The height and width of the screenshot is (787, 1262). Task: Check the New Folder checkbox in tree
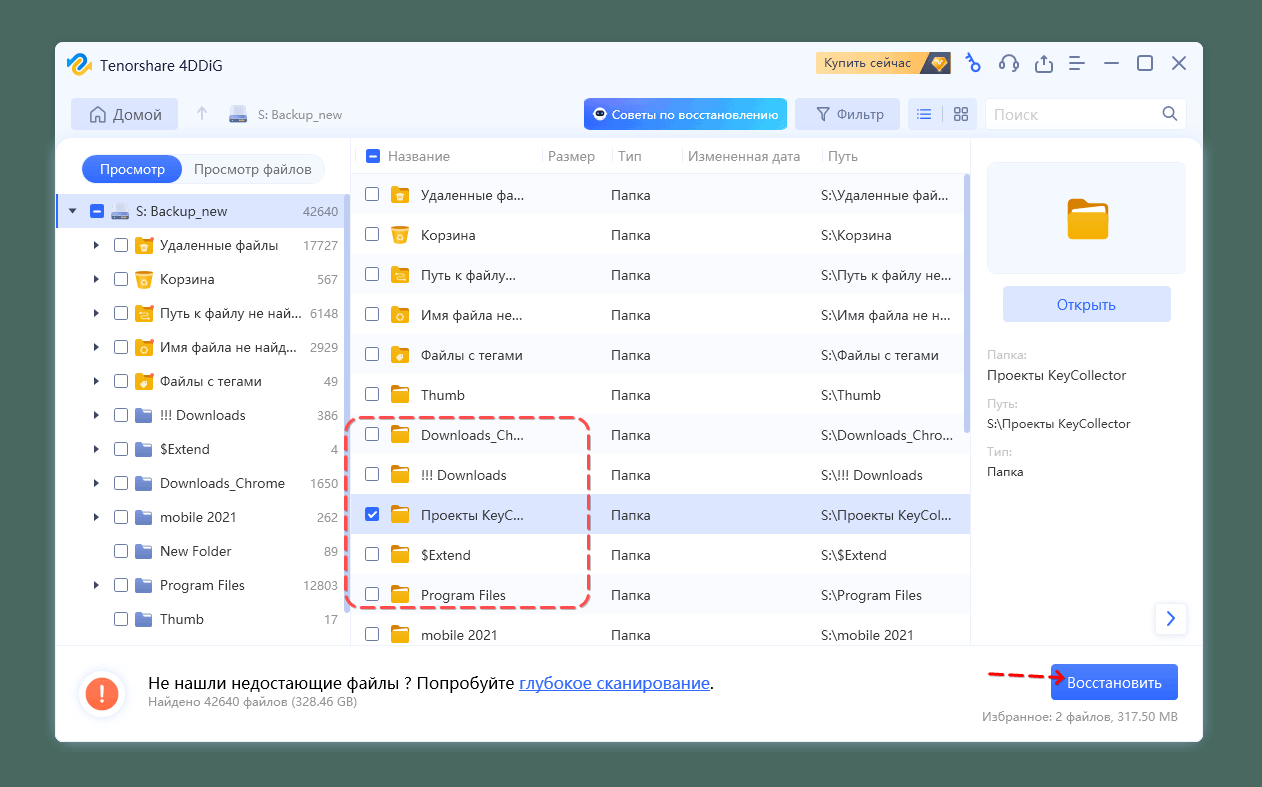[x=121, y=551]
